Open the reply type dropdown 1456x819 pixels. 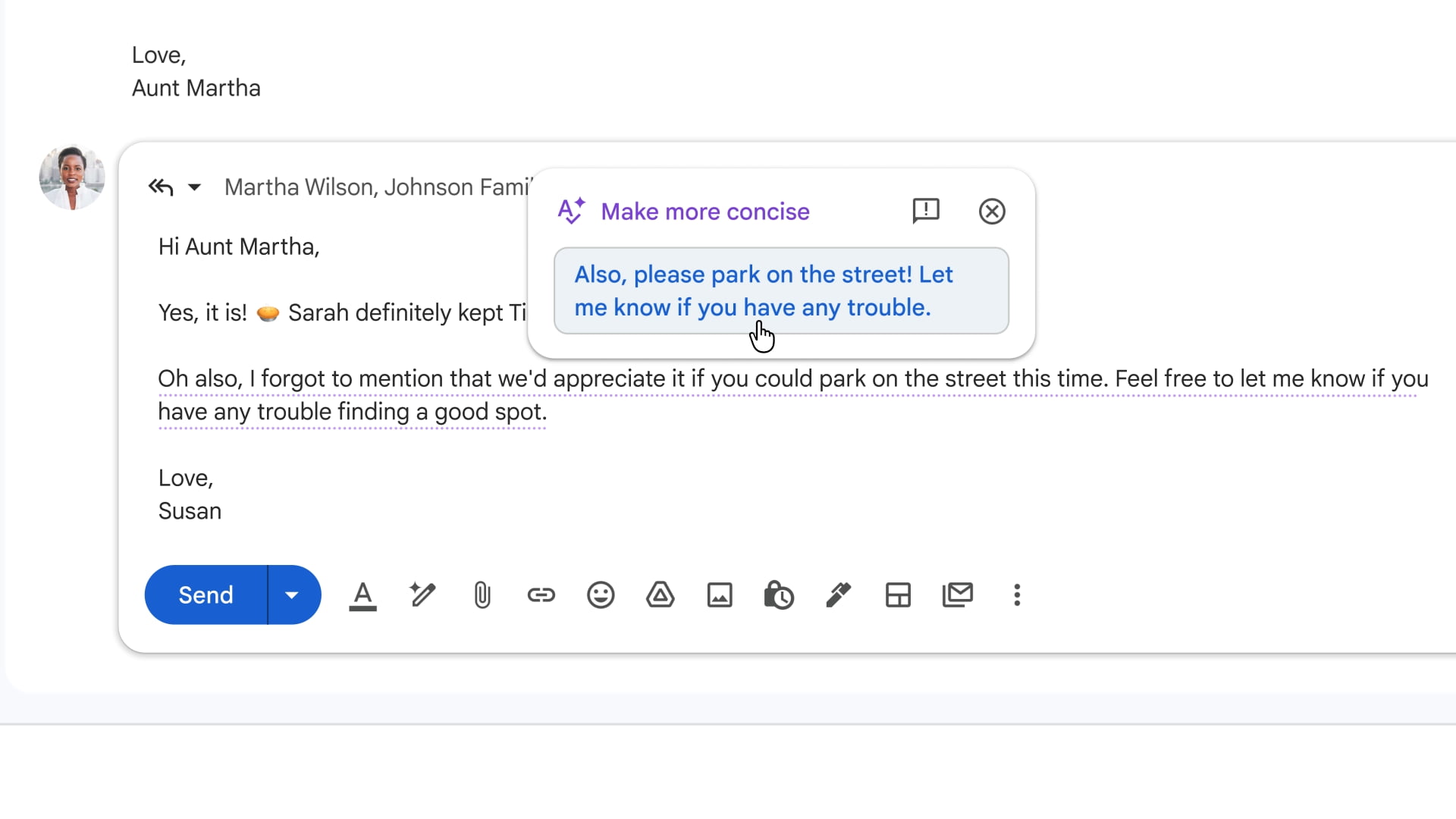click(196, 187)
